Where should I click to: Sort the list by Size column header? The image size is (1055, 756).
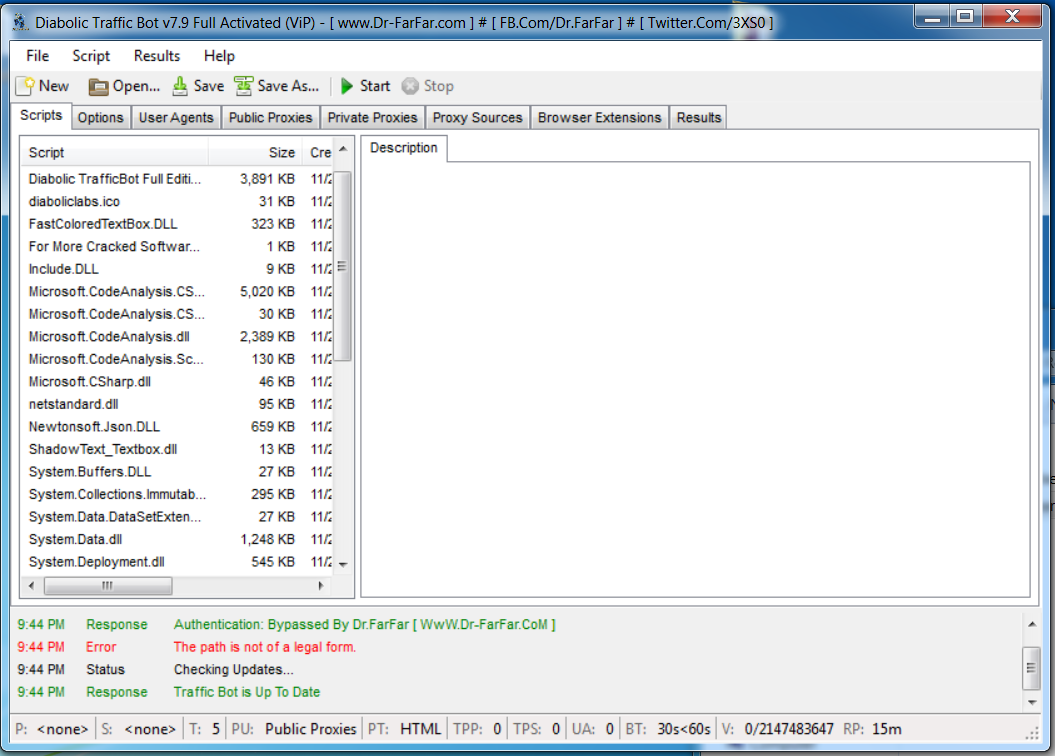tap(255, 153)
